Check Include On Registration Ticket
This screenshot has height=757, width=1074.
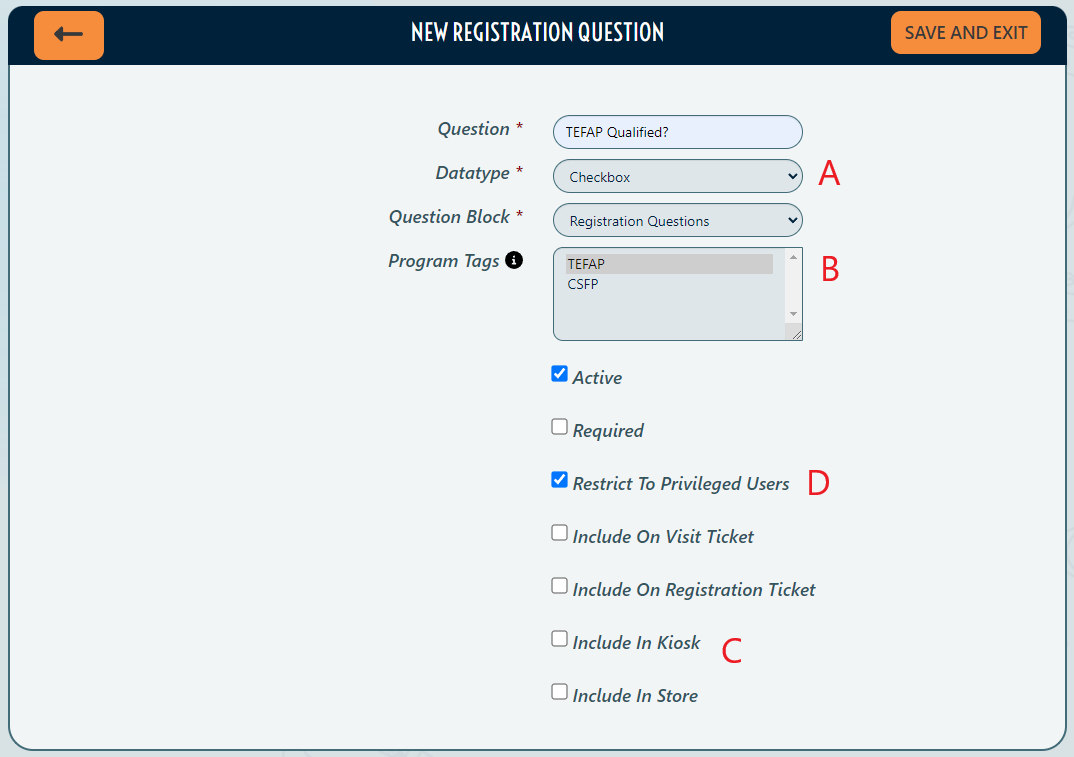[560, 586]
